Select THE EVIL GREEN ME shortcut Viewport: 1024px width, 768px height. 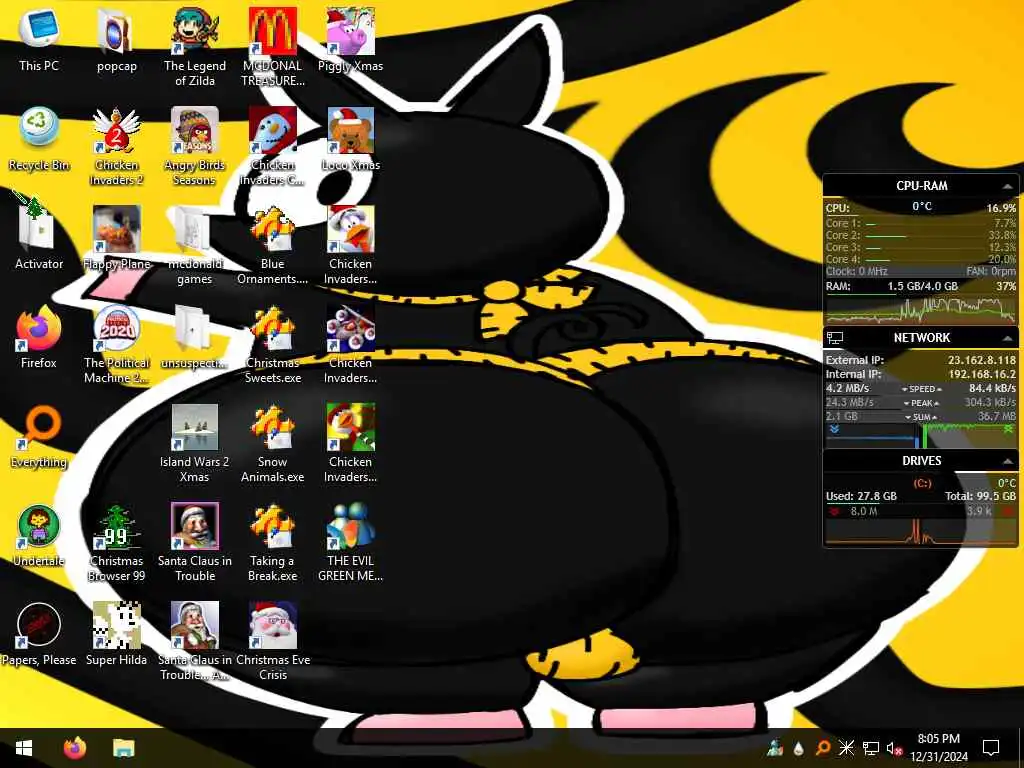click(x=350, y=543)
